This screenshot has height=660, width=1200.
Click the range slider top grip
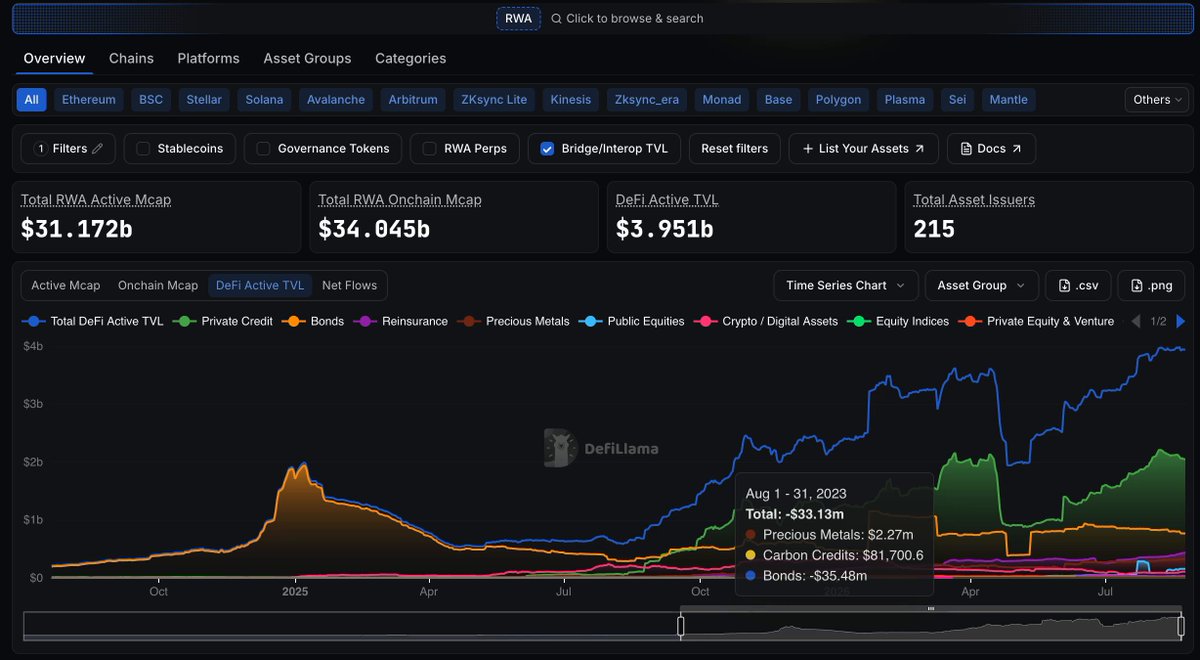[930, 608]
